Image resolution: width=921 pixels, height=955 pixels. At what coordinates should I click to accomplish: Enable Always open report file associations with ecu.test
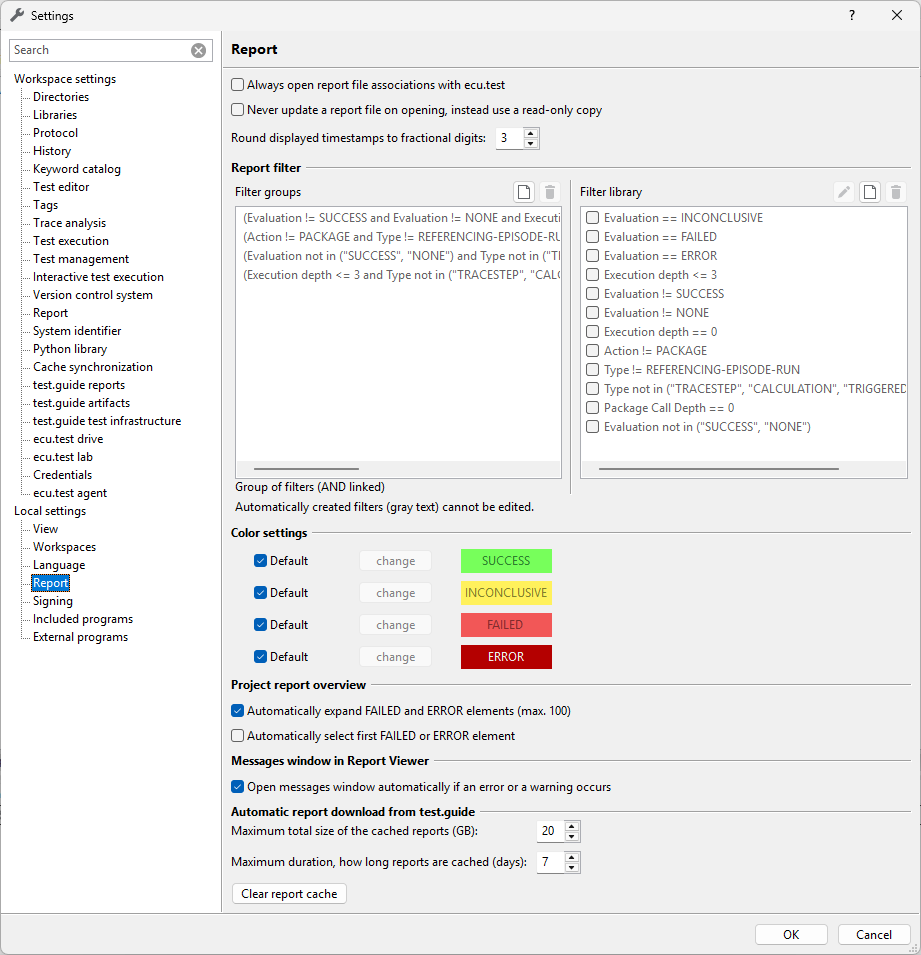tap(238, 85)
